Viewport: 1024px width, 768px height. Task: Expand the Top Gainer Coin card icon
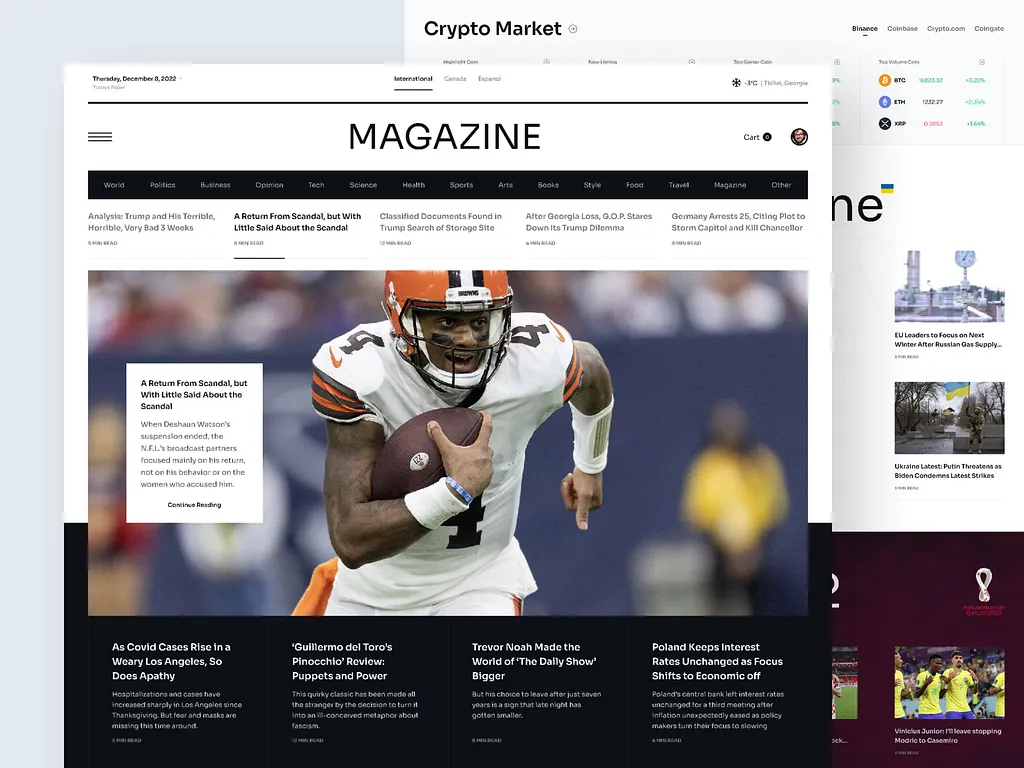[x=836, y=62]
